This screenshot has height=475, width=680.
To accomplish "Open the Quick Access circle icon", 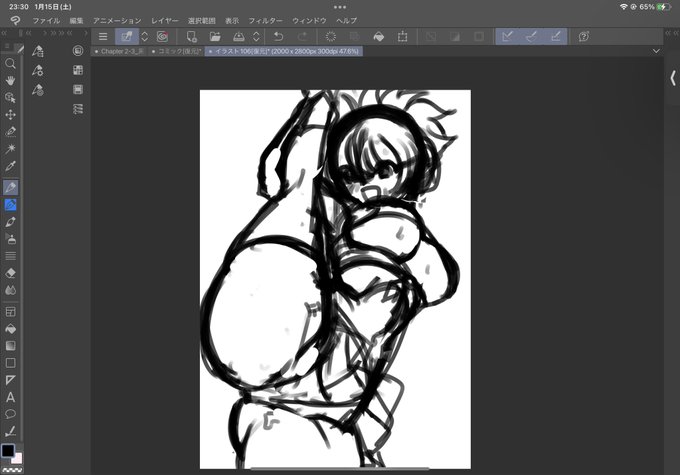I will pyautogui.click(x=78, y=51).
